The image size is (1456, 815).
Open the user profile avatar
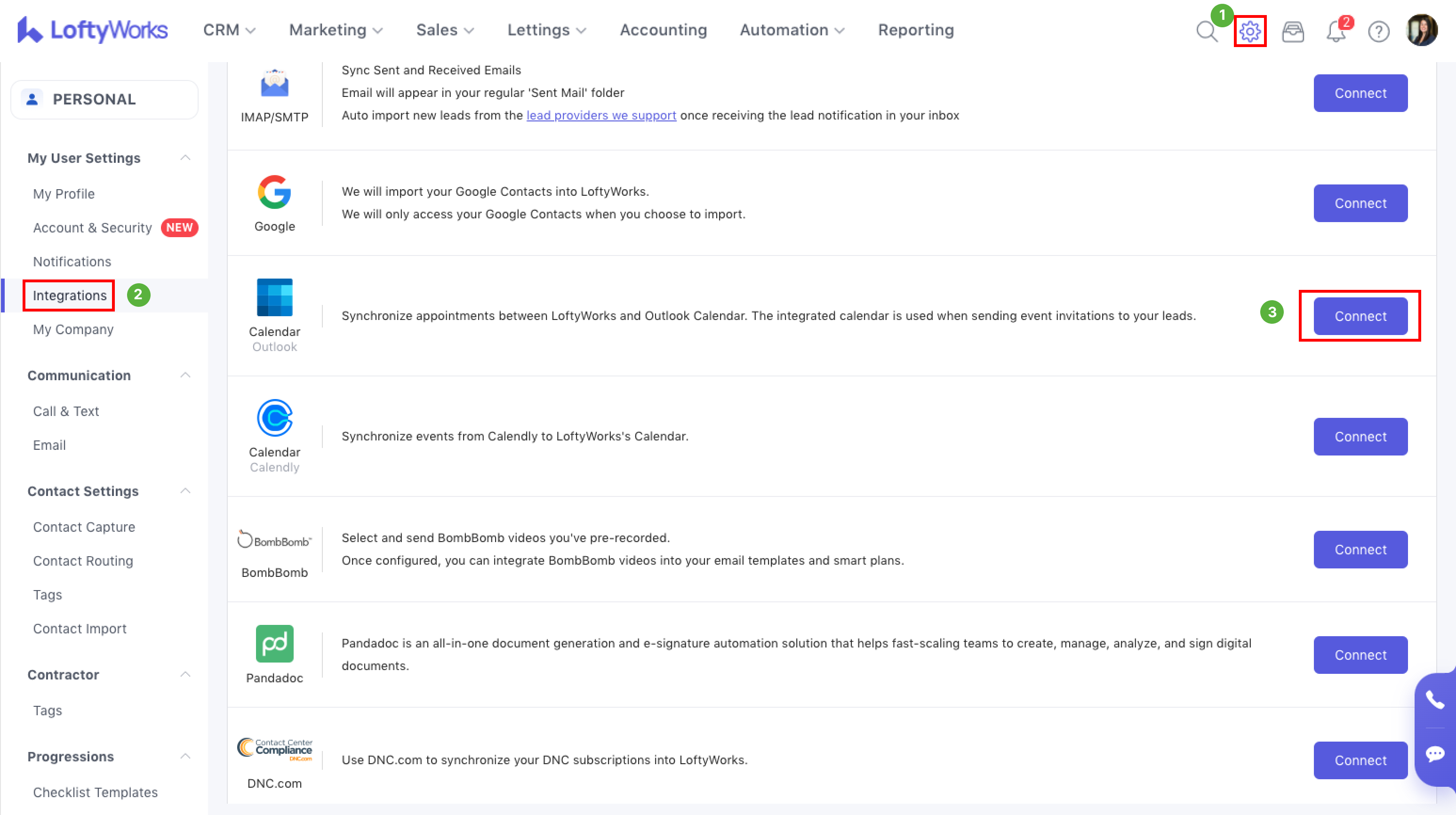1421,30
